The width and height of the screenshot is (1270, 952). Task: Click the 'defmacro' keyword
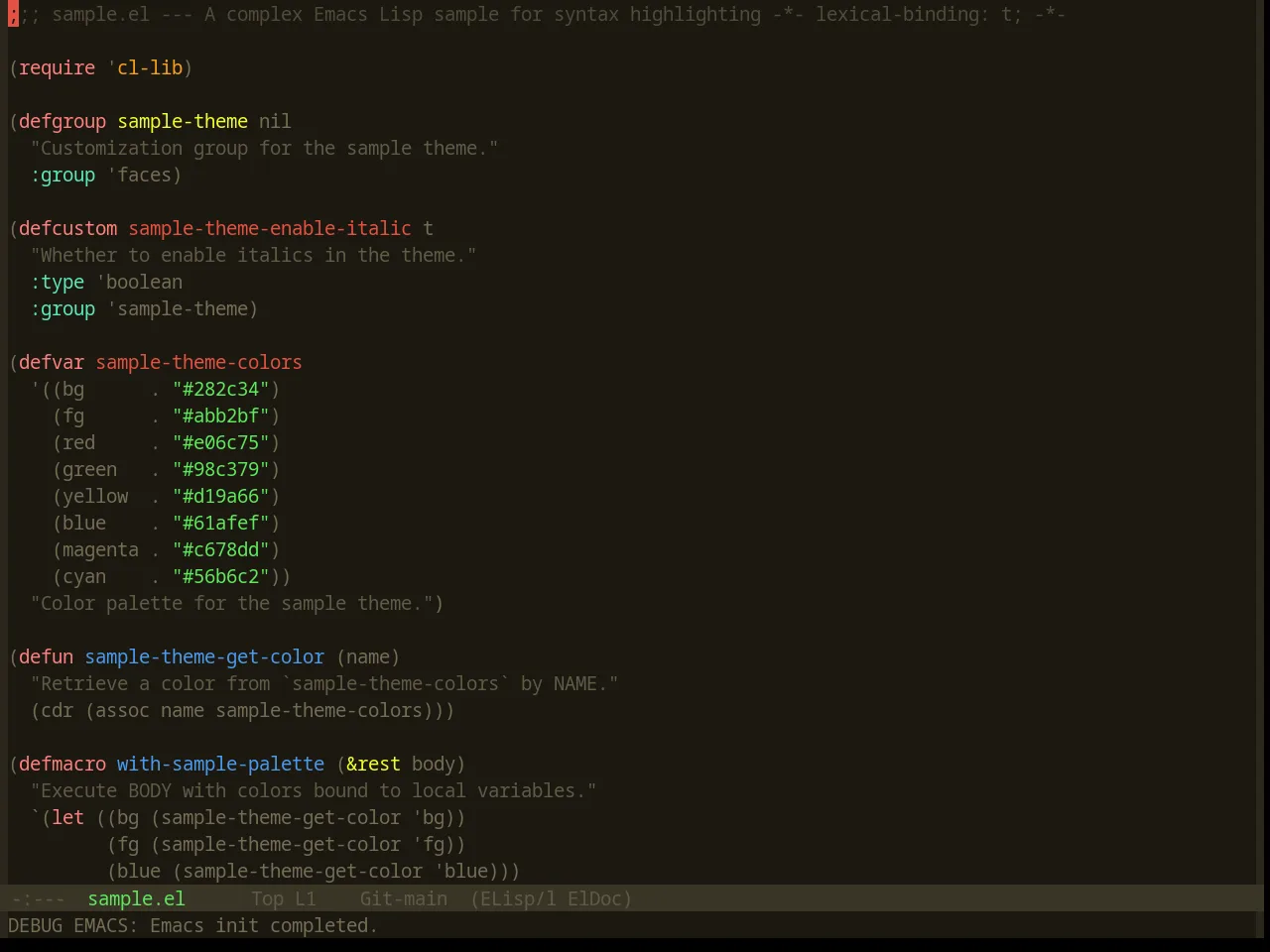coord(63,764)
